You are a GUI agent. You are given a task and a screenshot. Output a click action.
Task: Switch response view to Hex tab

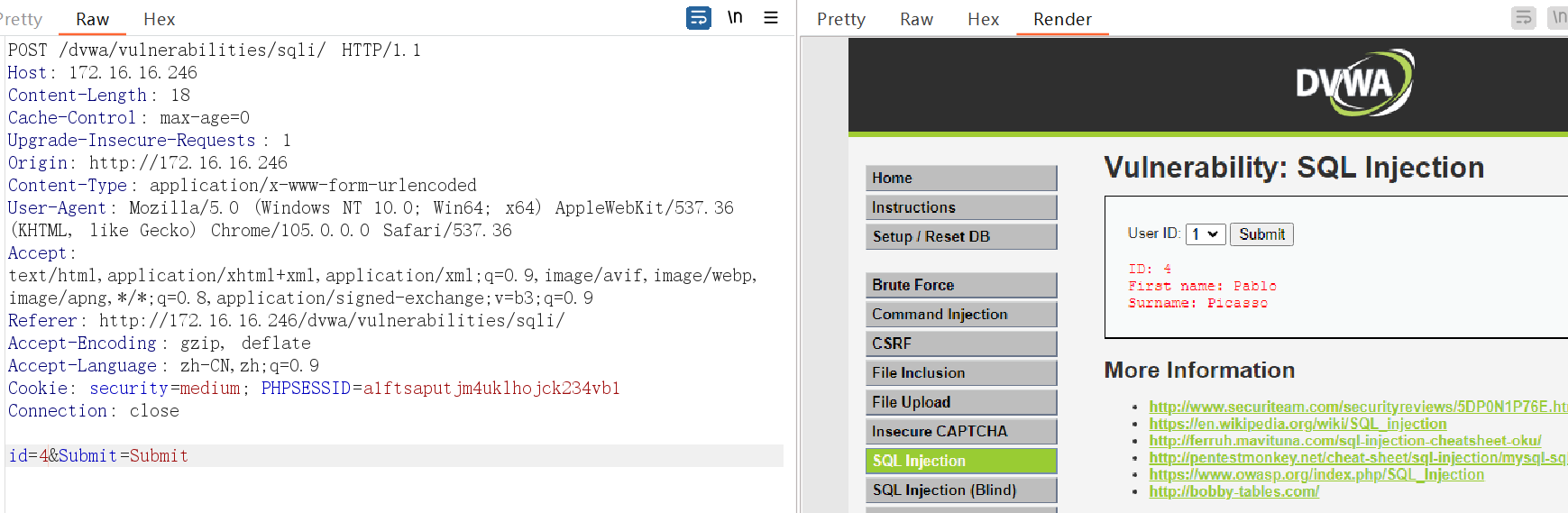[983, 19]
